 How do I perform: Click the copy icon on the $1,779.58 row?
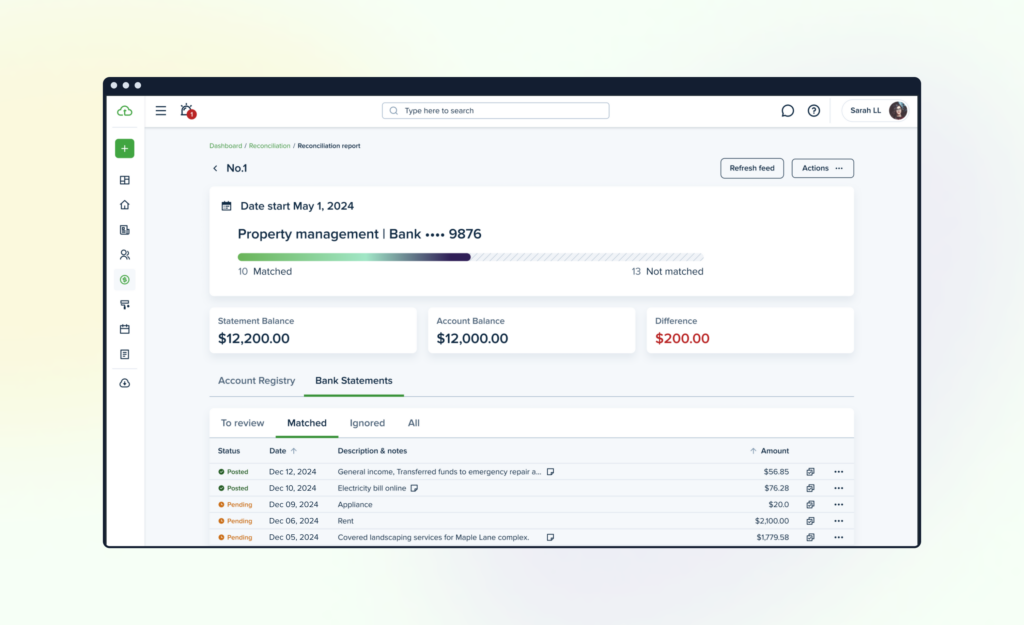[x=810, y=537]
